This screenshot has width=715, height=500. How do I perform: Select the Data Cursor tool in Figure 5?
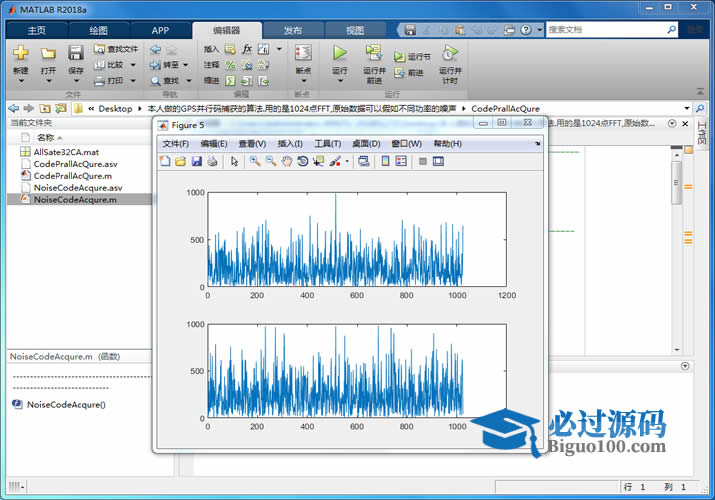click(x=318, y=161)
